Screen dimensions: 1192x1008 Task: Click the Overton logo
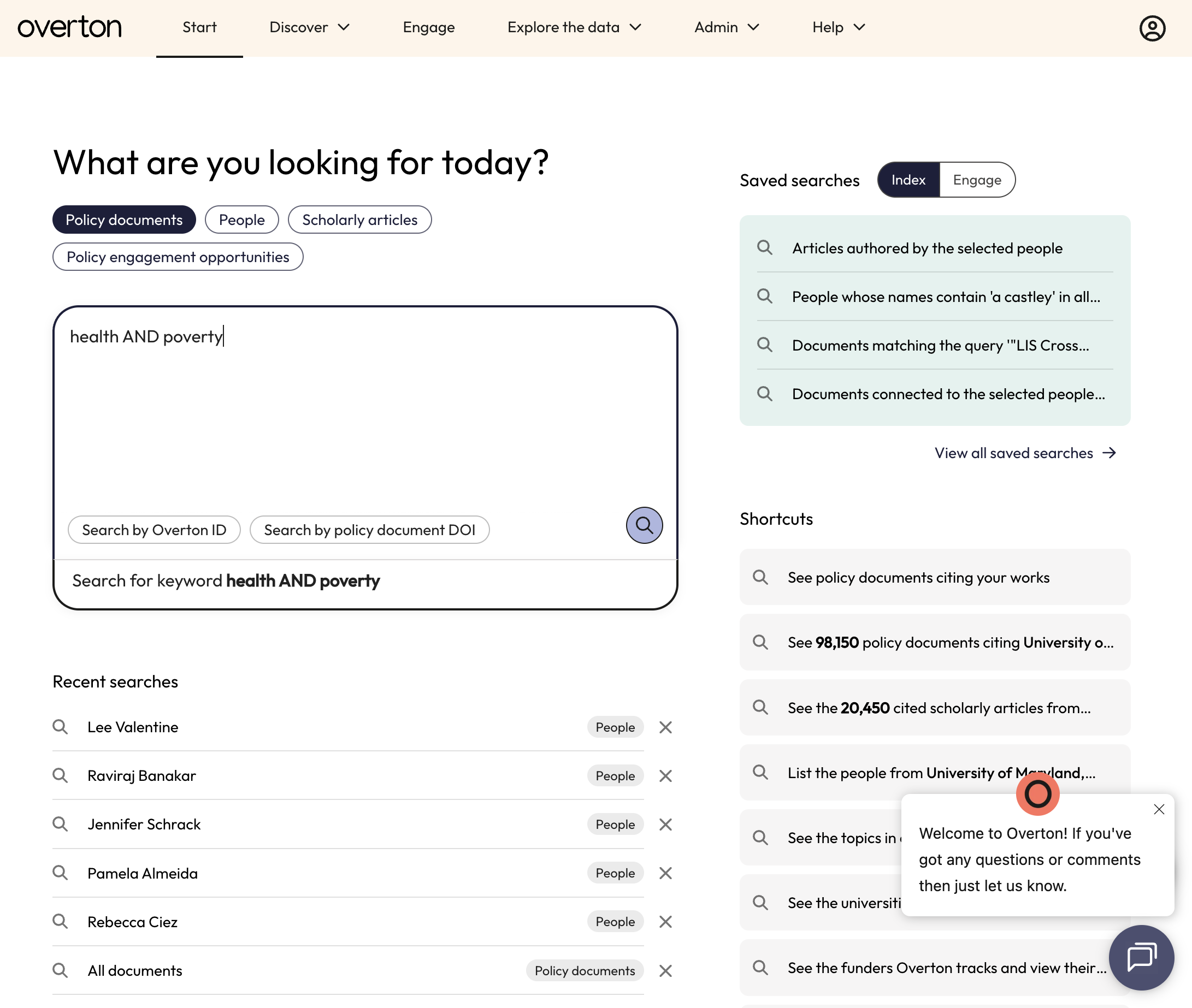pos(70,27)
